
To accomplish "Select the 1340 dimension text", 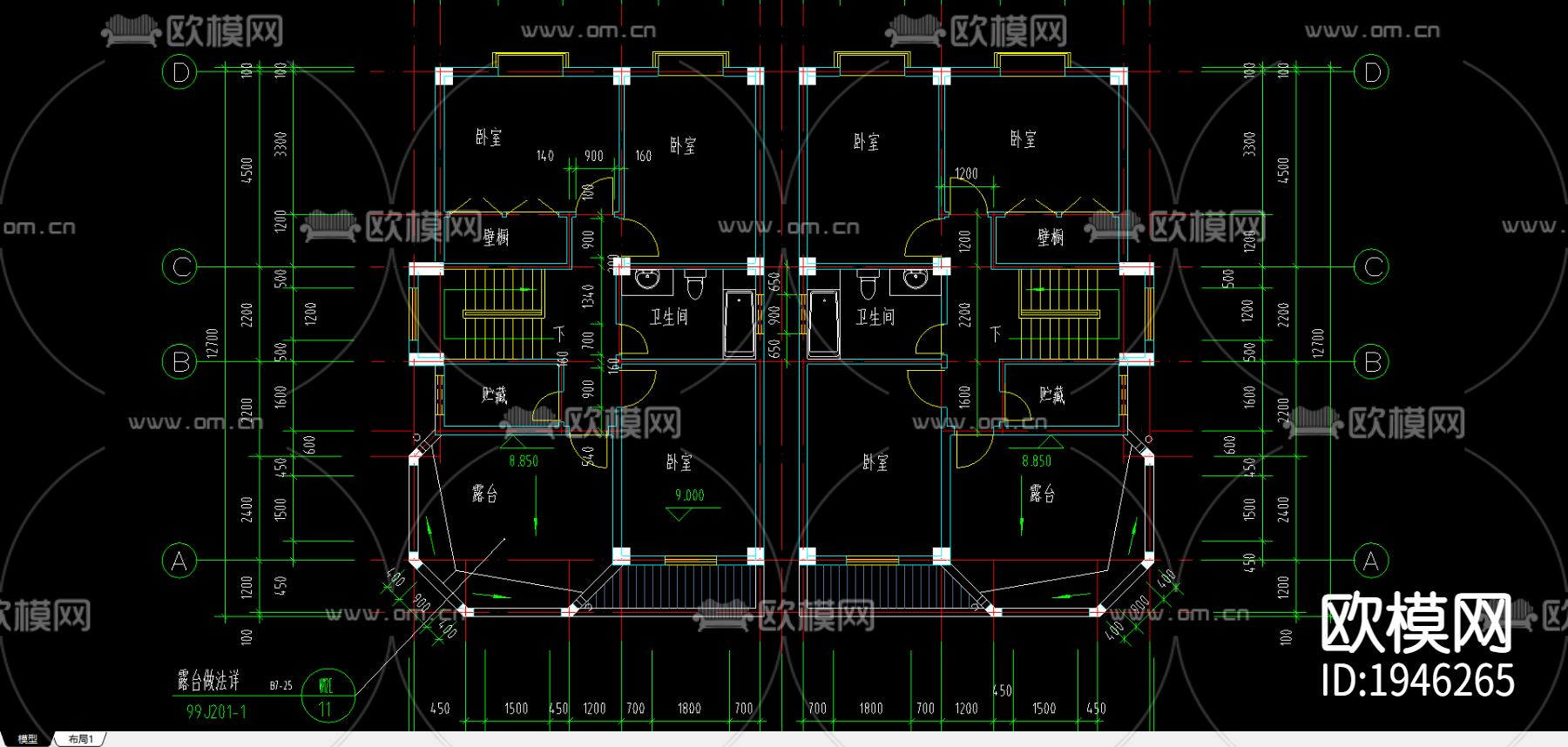I will tap(588, 297).
